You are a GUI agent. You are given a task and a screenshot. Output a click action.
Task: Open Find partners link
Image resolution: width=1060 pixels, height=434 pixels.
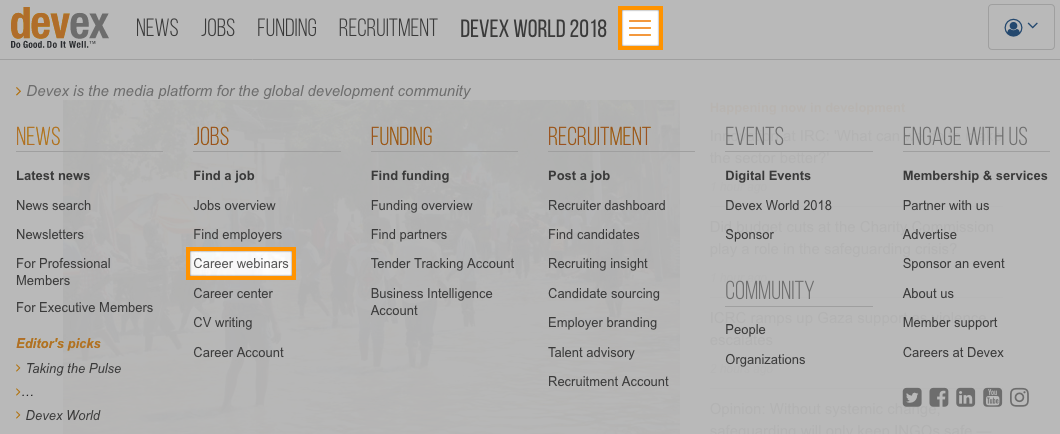coord(408,235)
